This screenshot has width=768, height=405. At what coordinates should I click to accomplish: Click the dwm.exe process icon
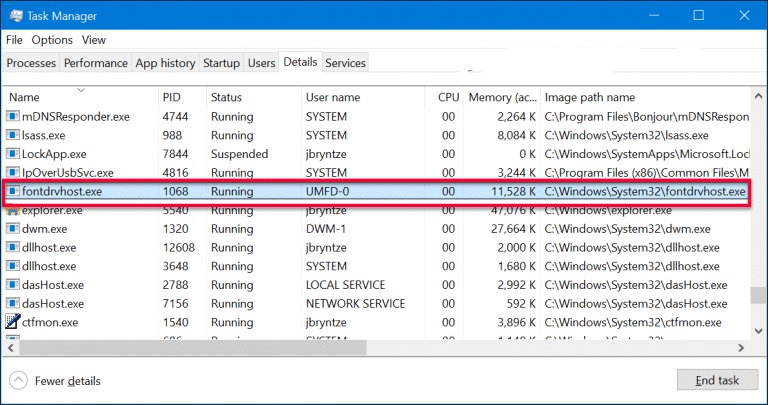12,229
